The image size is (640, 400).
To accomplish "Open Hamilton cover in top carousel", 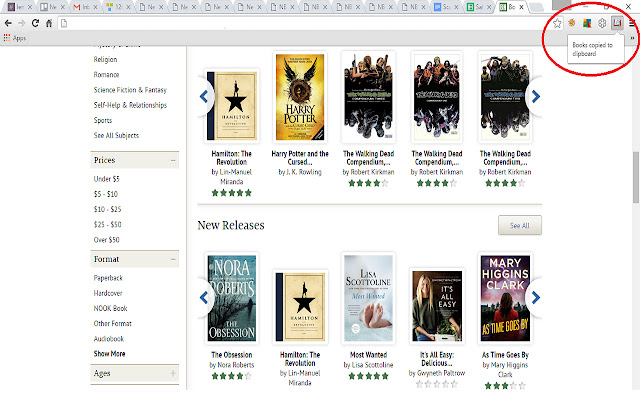I will (232, 106).
